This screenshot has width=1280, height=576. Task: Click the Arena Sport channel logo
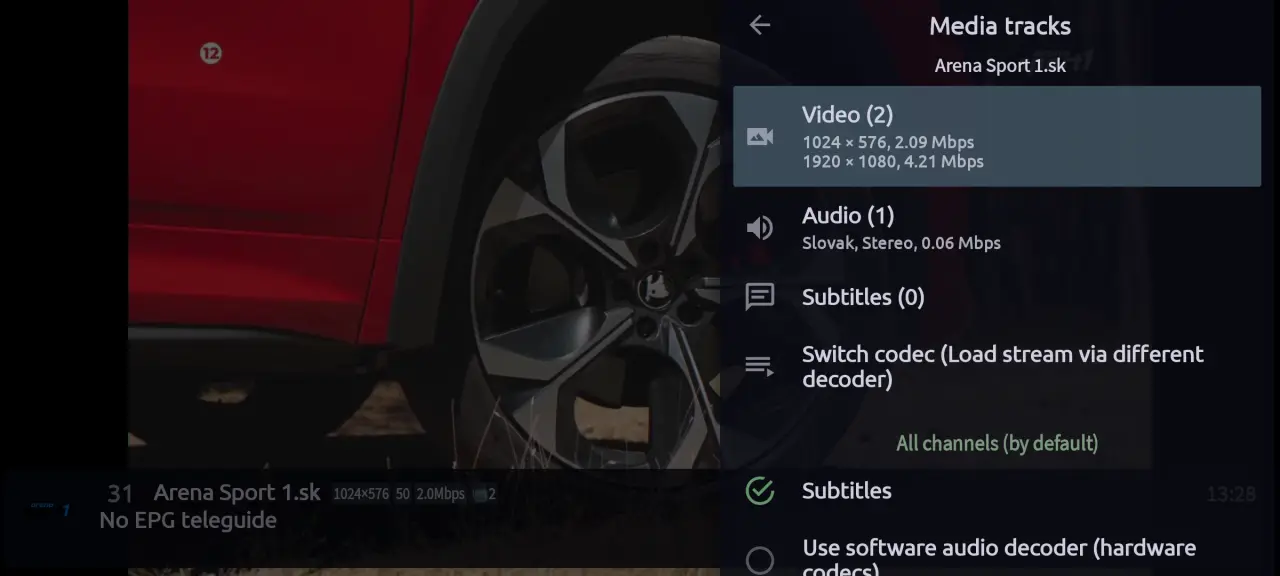click(49, 508)
